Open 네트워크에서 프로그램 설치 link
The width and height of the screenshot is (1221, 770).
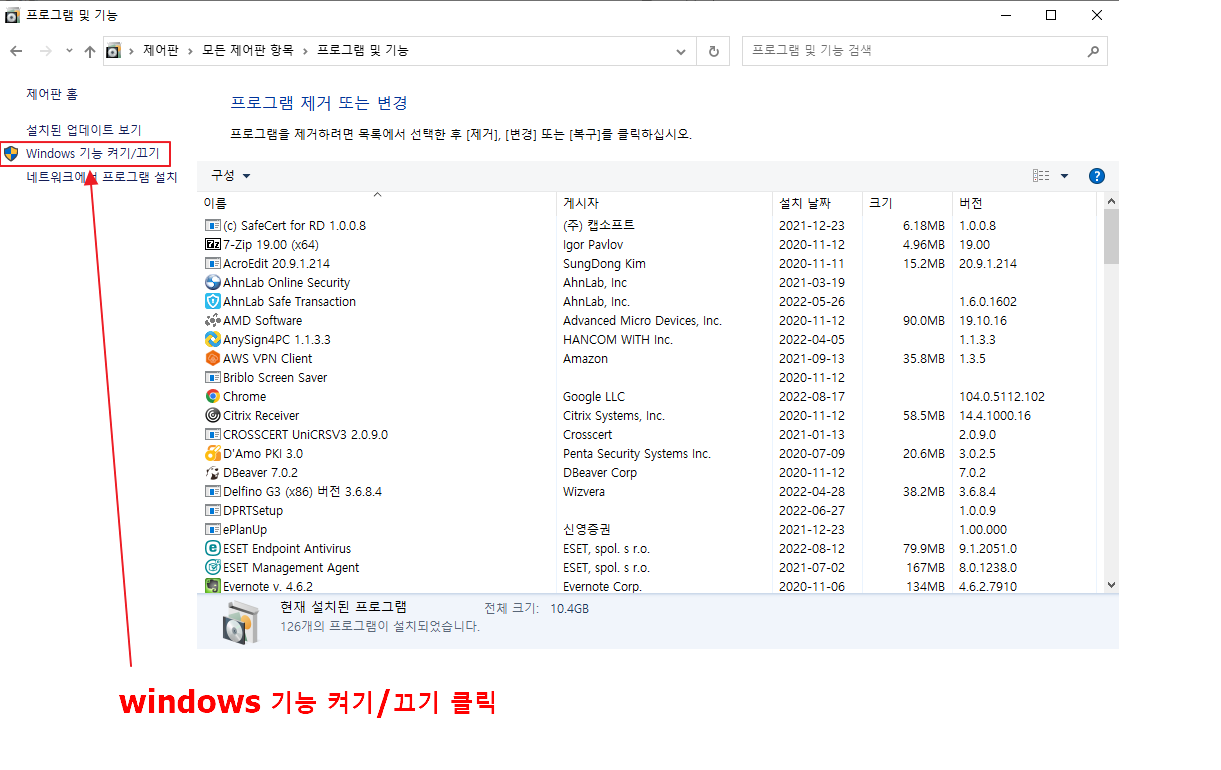(x=101, y=177)
